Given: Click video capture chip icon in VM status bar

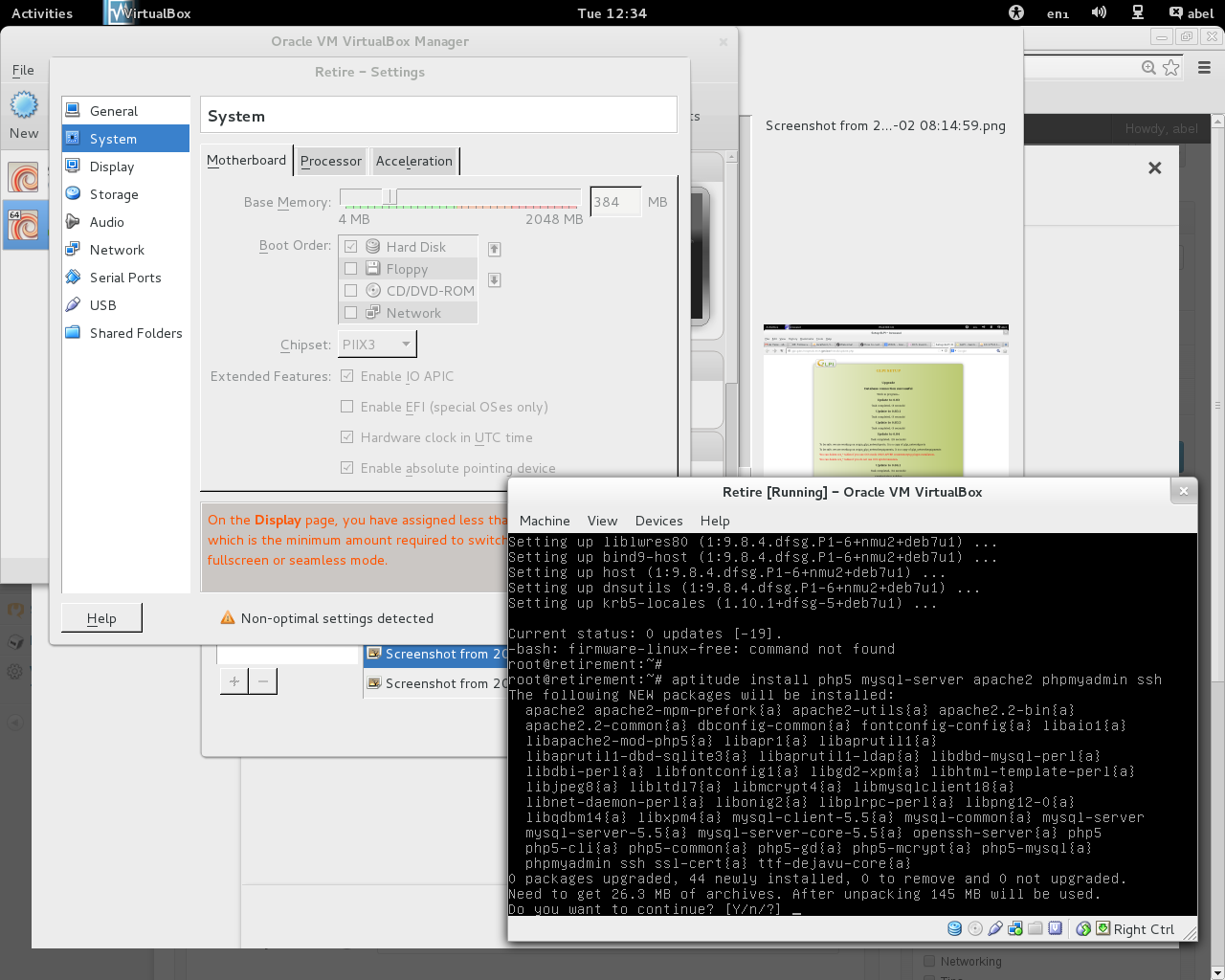Looking at the screenshot, I should pos(1055,928).
